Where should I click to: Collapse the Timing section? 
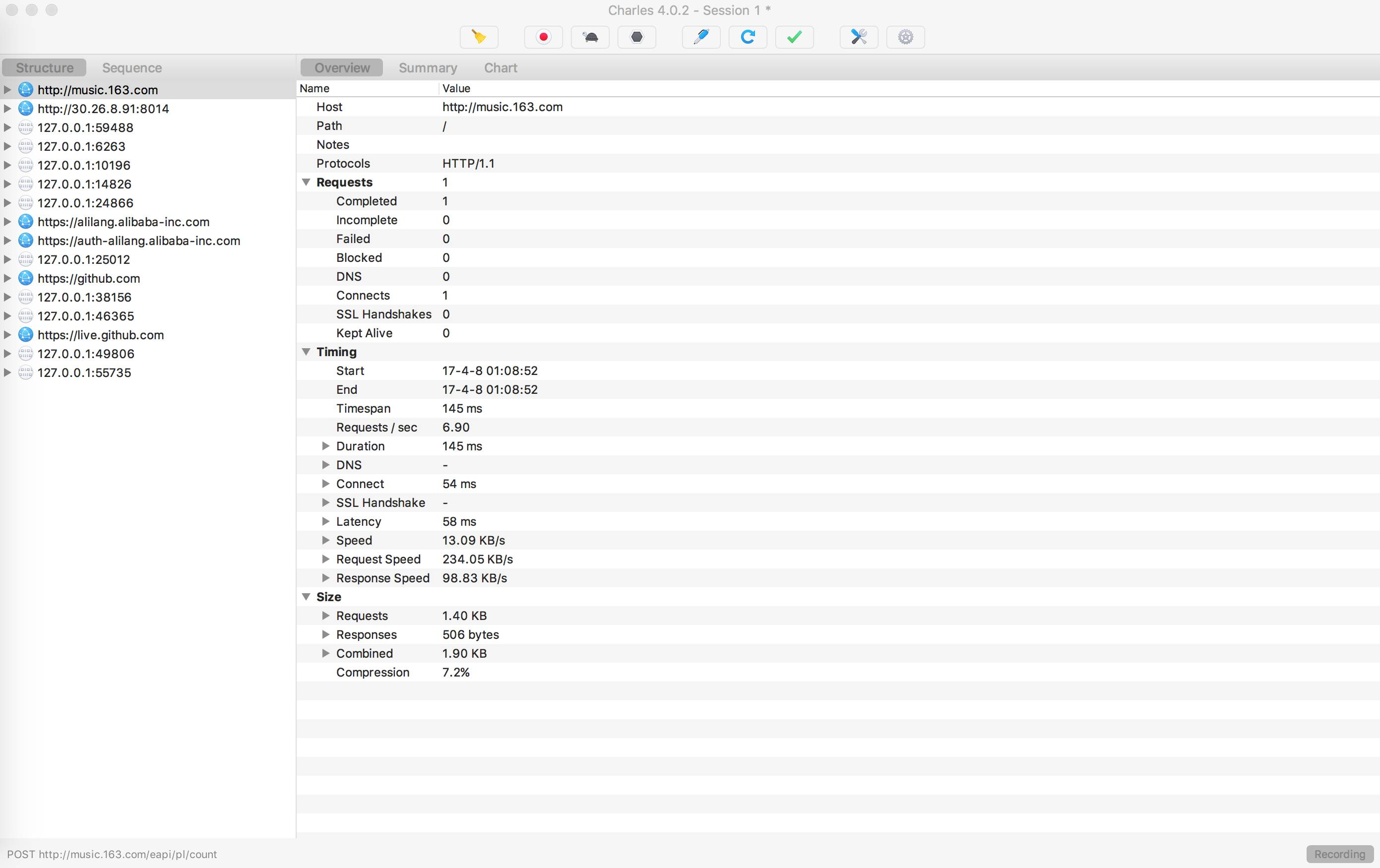click(306, 352)
